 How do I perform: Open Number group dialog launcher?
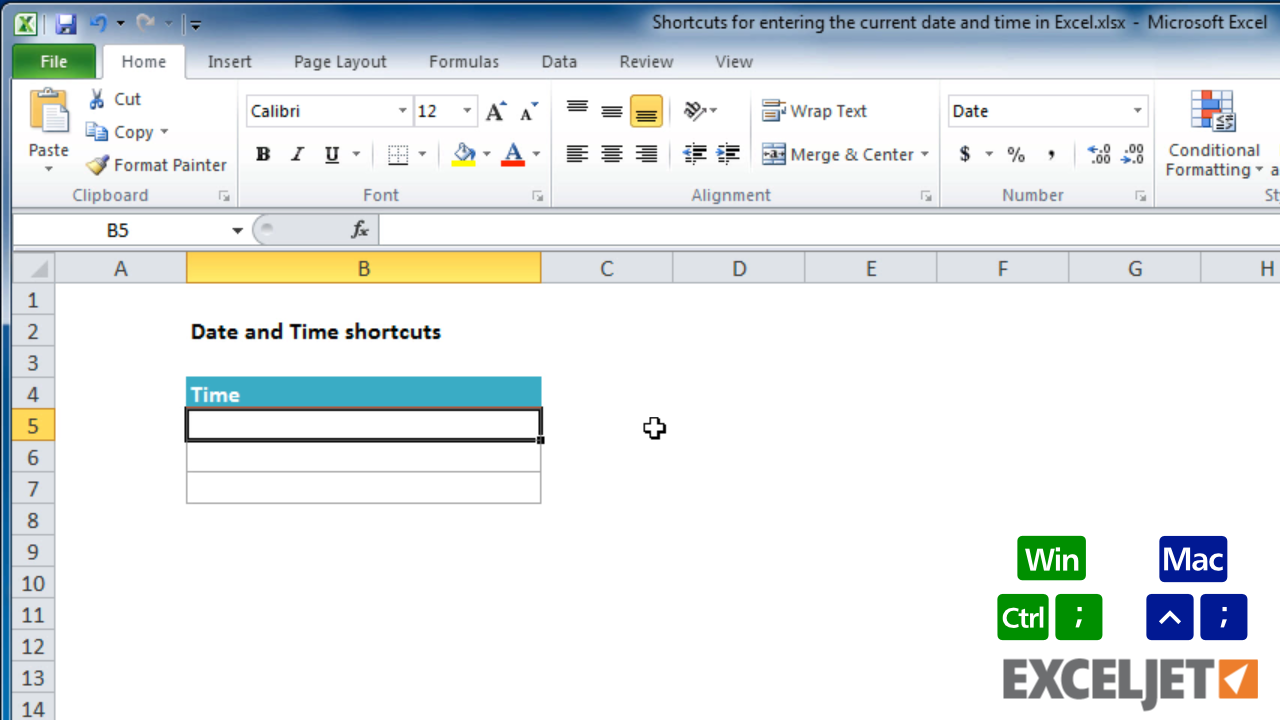[1140, 197]
